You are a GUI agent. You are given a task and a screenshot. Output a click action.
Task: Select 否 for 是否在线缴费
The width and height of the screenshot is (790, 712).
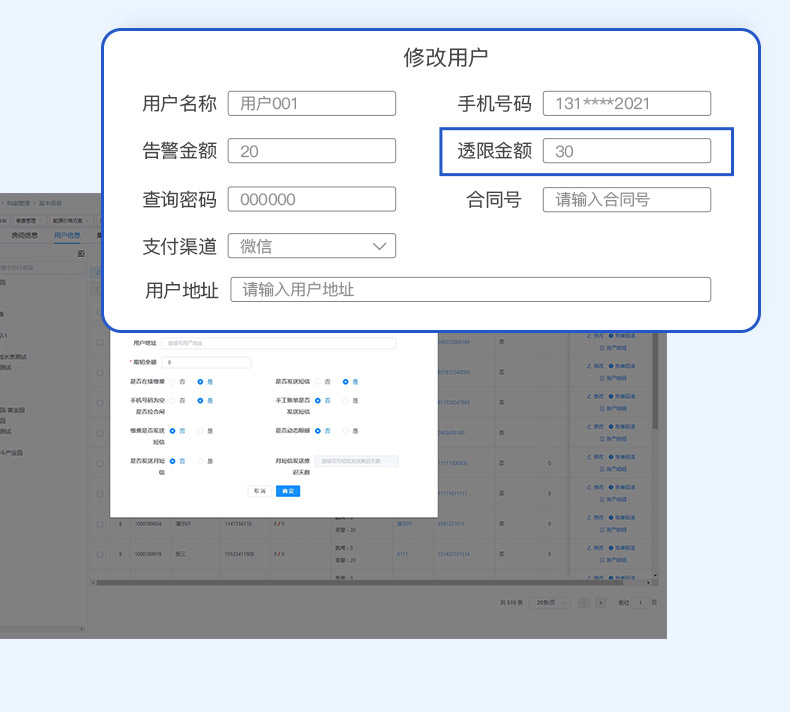click(171, 381)
